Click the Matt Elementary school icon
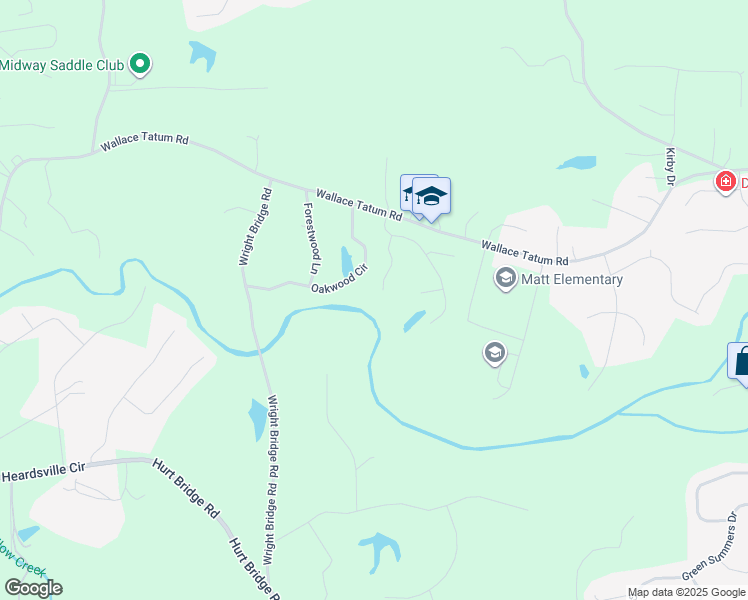Image resolution: width=748 pixels, height=600 pixels. pos(506,279)
